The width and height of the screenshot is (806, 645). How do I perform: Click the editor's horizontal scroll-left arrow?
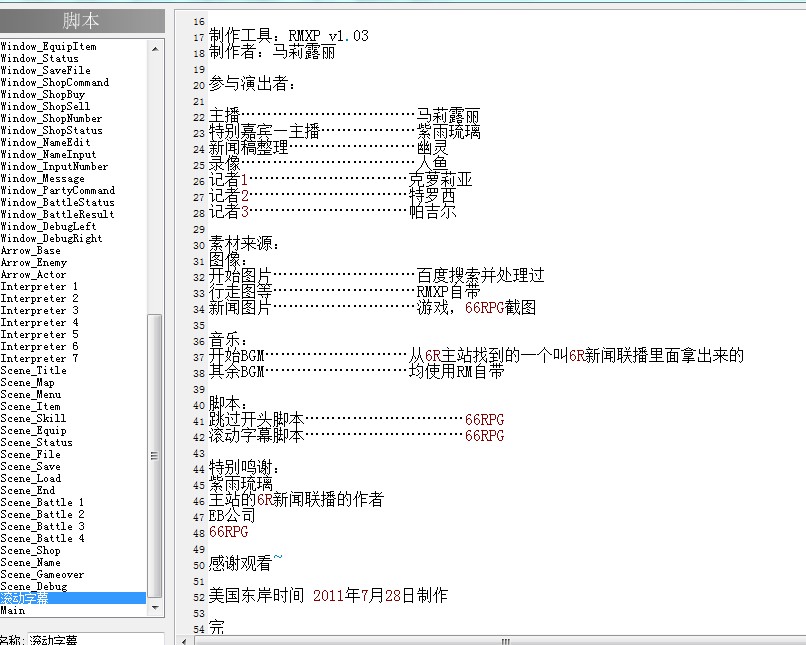(184, 640)
